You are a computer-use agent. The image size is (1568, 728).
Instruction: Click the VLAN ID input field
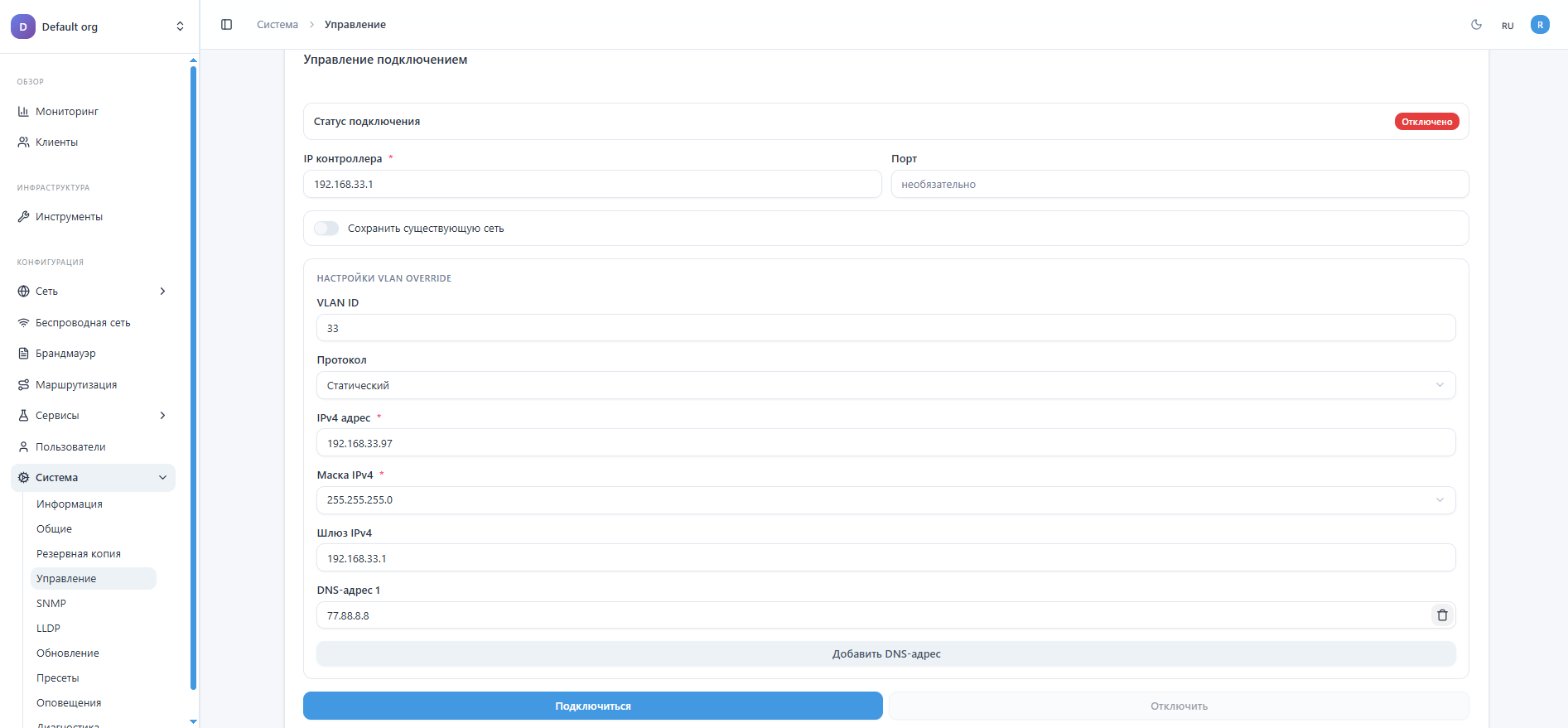pyautogui.click(x=885, y=328)
